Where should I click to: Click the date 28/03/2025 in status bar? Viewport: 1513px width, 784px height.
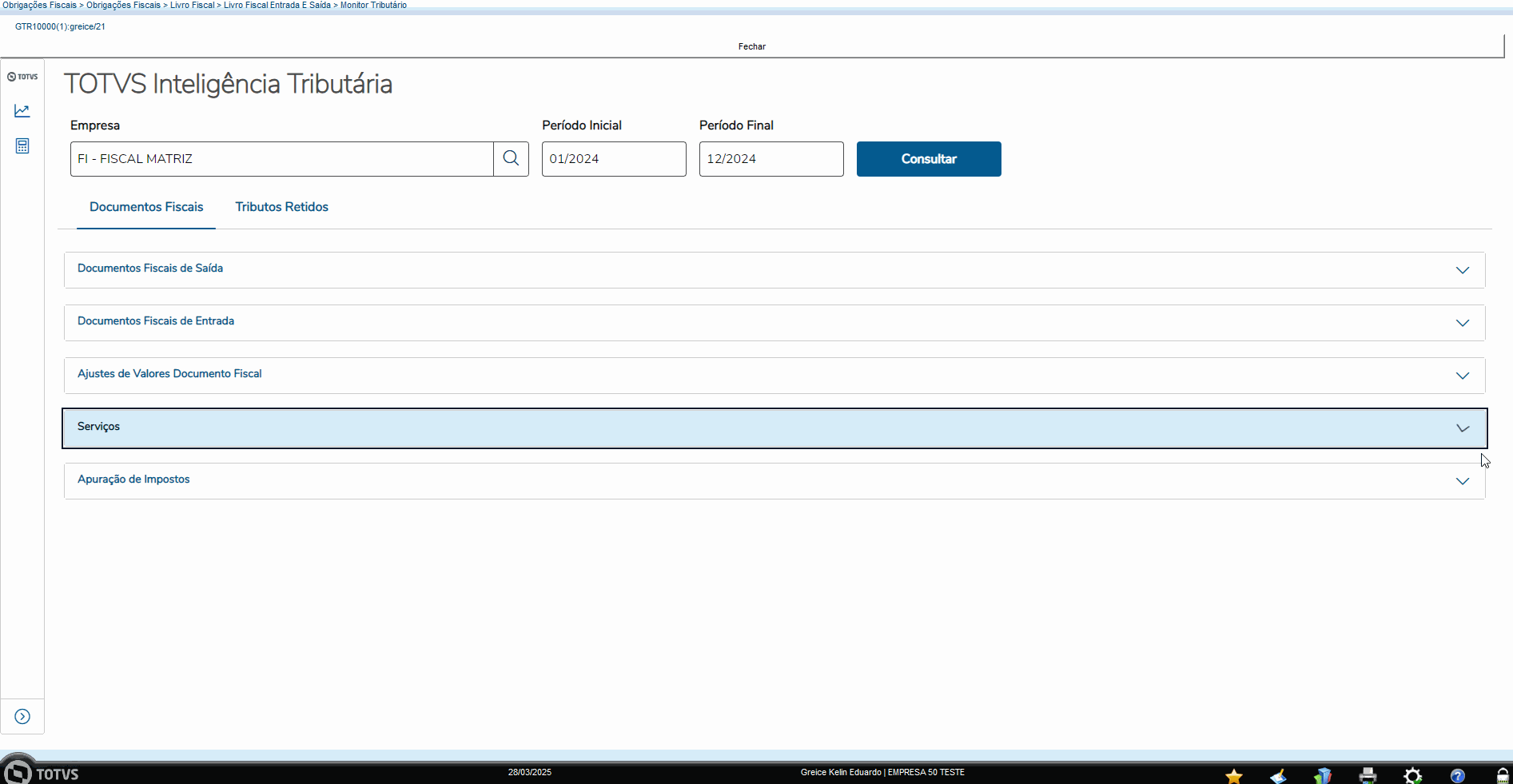coord(530,772)
